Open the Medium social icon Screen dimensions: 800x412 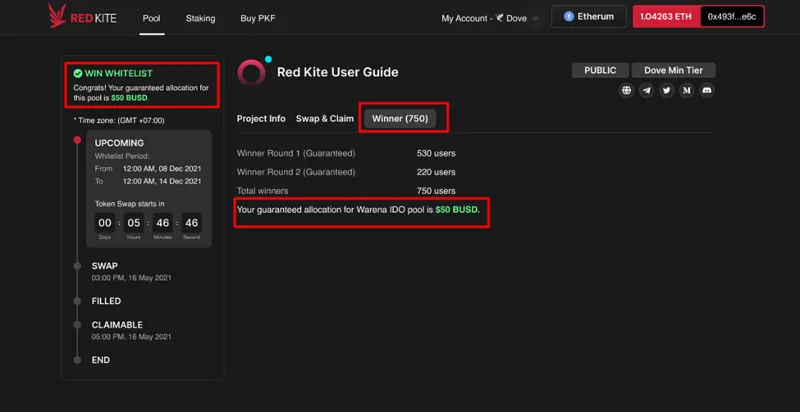pyautogui.click(x=687, y=90)
